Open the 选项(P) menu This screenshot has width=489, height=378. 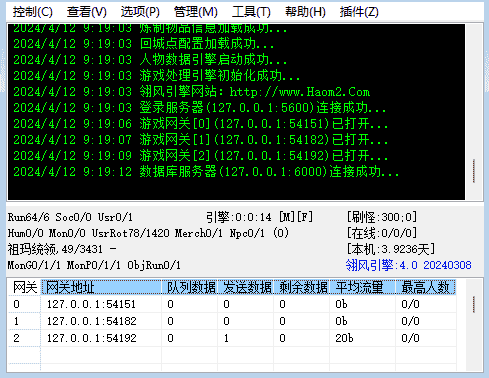140,12
